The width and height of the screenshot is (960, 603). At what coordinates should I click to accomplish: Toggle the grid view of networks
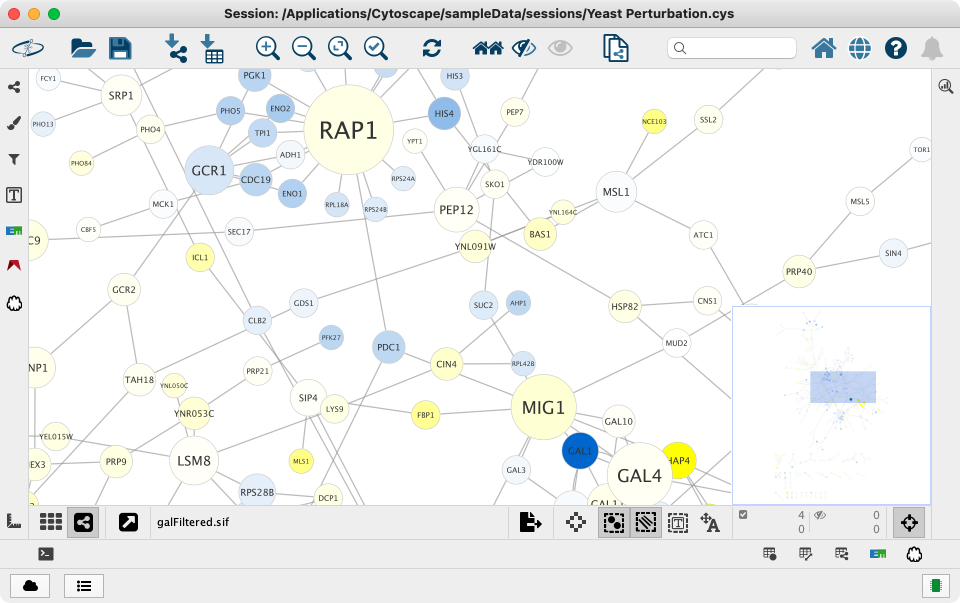(51, 522)
